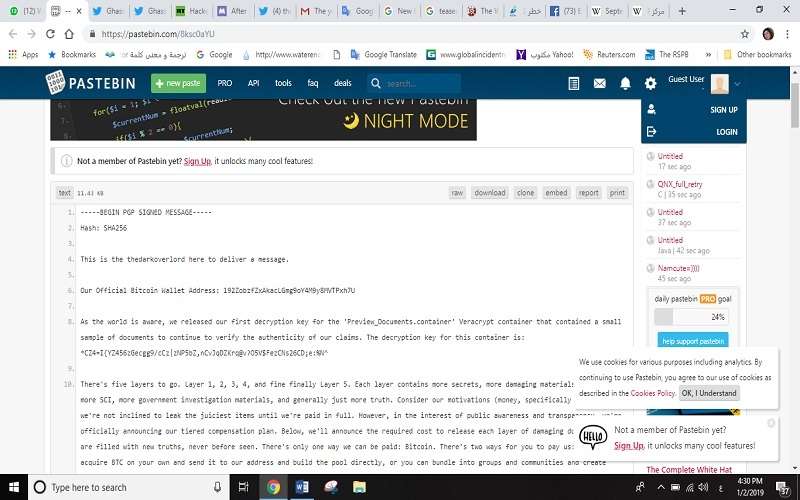The height and width of the screenshot is (500, 800).
Task: Open File Explorer from the taskbar
Action: point(359,487)
